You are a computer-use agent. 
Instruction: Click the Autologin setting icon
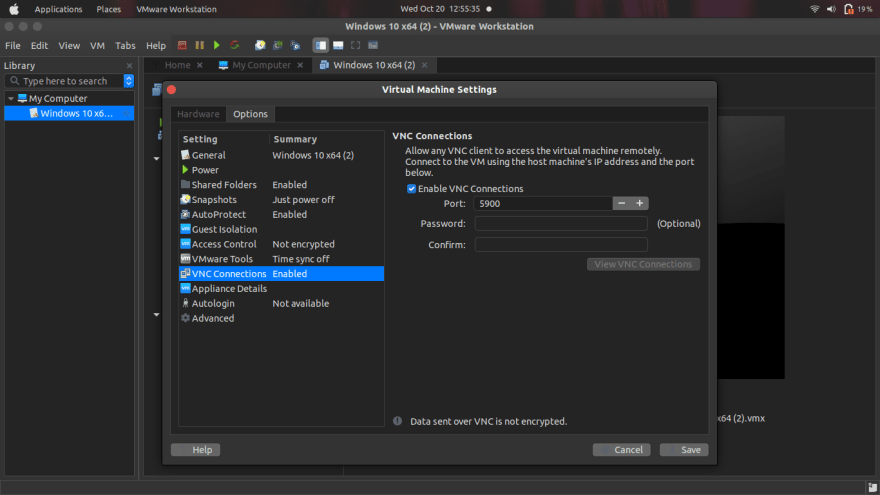[x=185, y=303]
